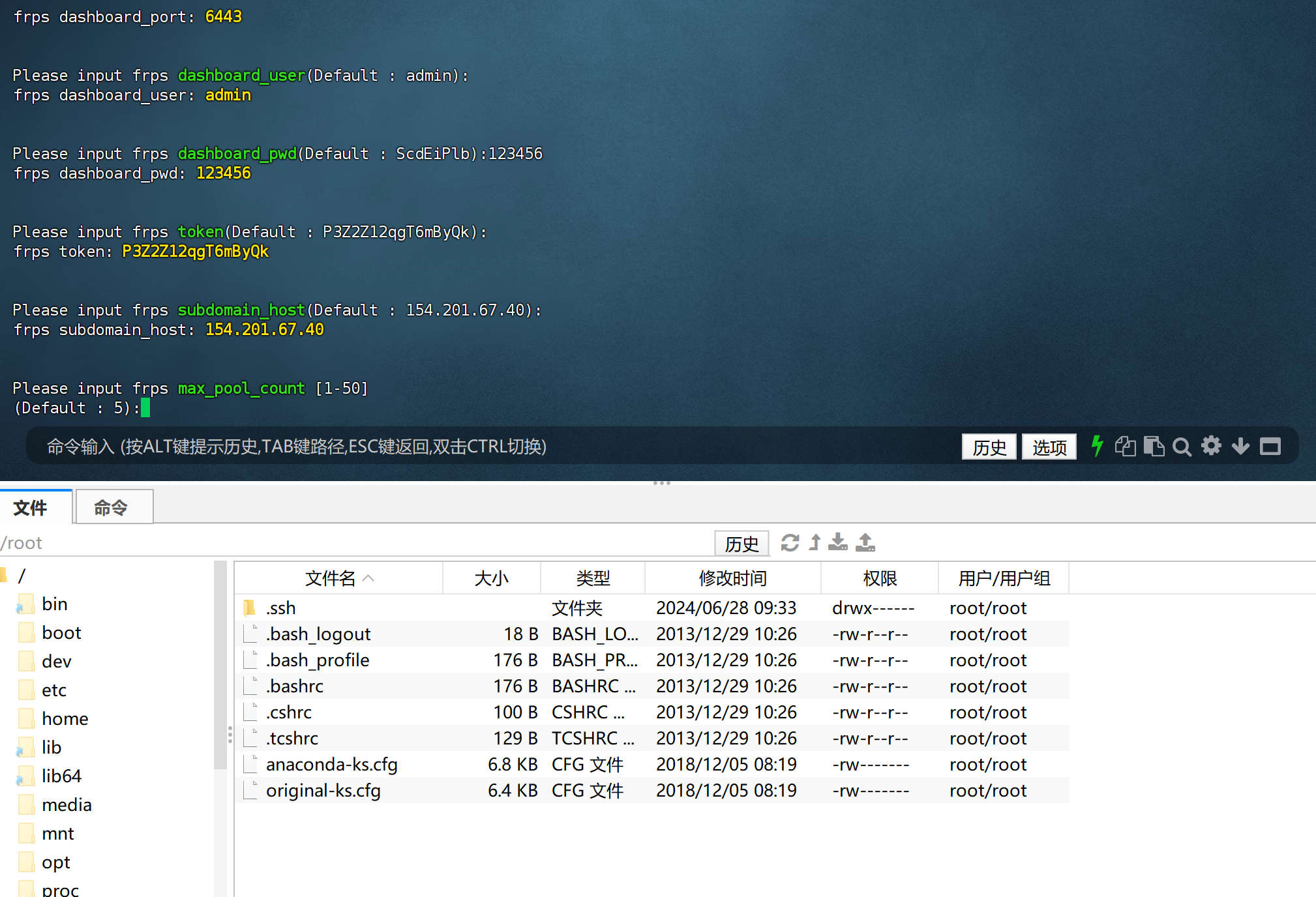Click the paste icon in the terminal toolbar
This screenshot has height=897, width=1316.
tap(1154, 447)
